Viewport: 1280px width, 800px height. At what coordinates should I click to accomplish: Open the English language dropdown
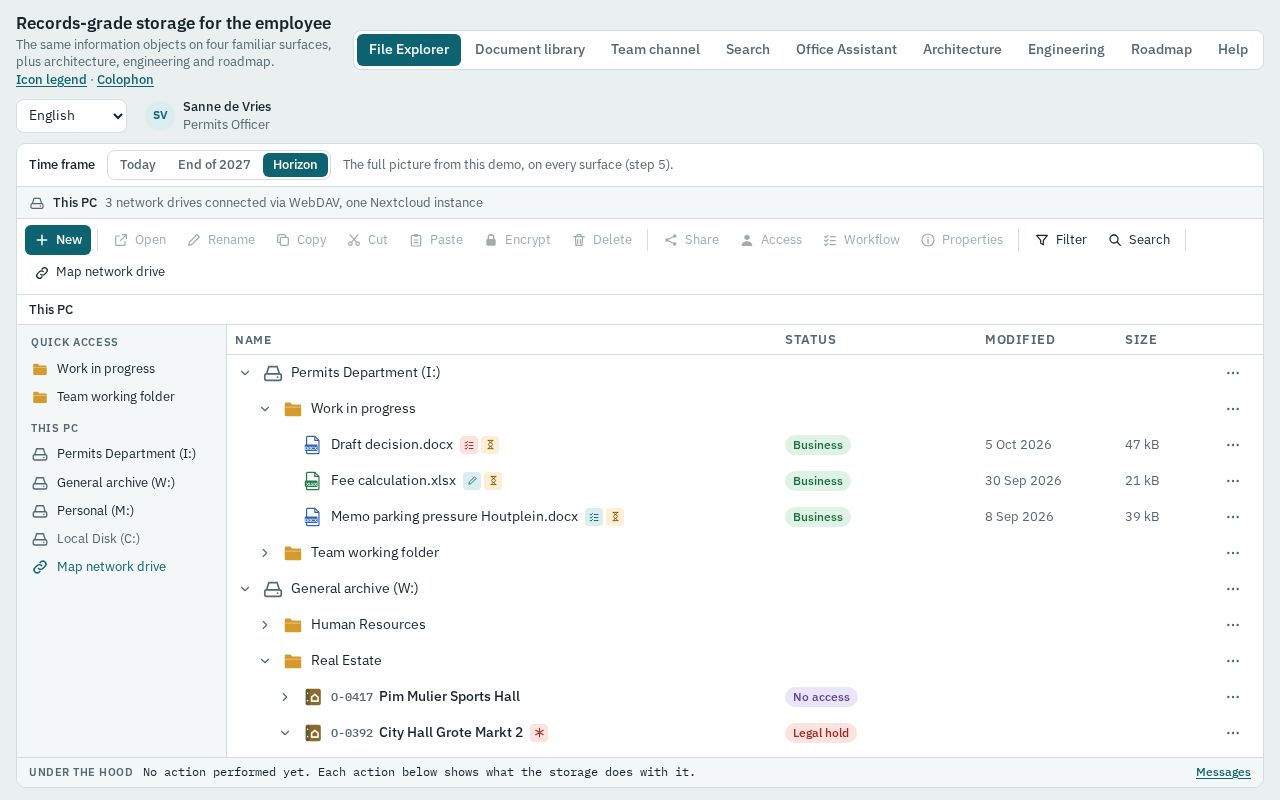[x=71, y=116]
